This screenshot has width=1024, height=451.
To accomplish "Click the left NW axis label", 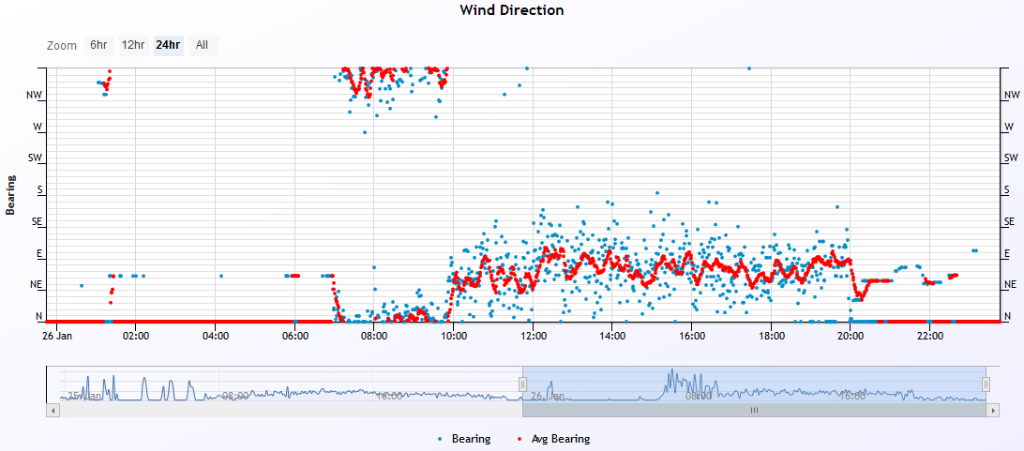I will (x=34, y=95).
